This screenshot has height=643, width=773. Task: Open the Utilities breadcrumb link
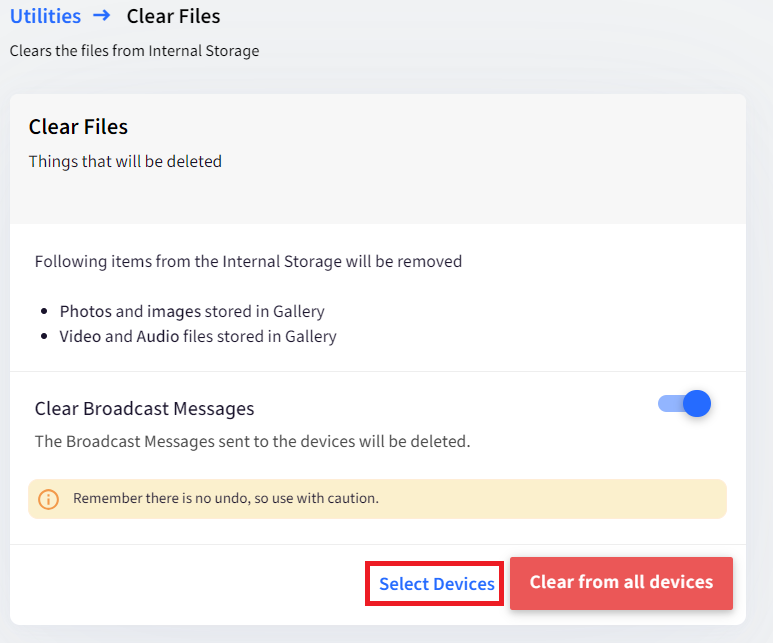pyautogui.click(x=45, y=16)
